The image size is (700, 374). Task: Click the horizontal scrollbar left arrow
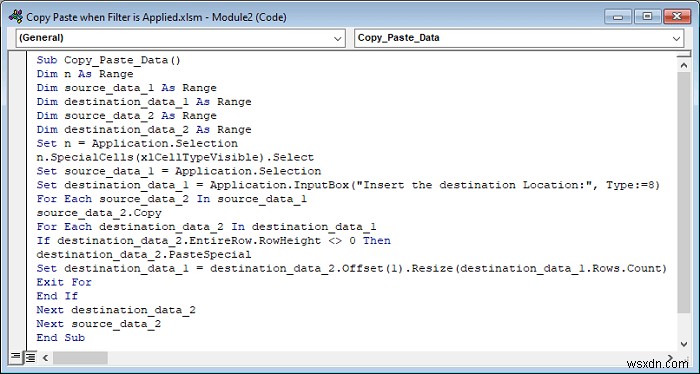tap(45, 357)
